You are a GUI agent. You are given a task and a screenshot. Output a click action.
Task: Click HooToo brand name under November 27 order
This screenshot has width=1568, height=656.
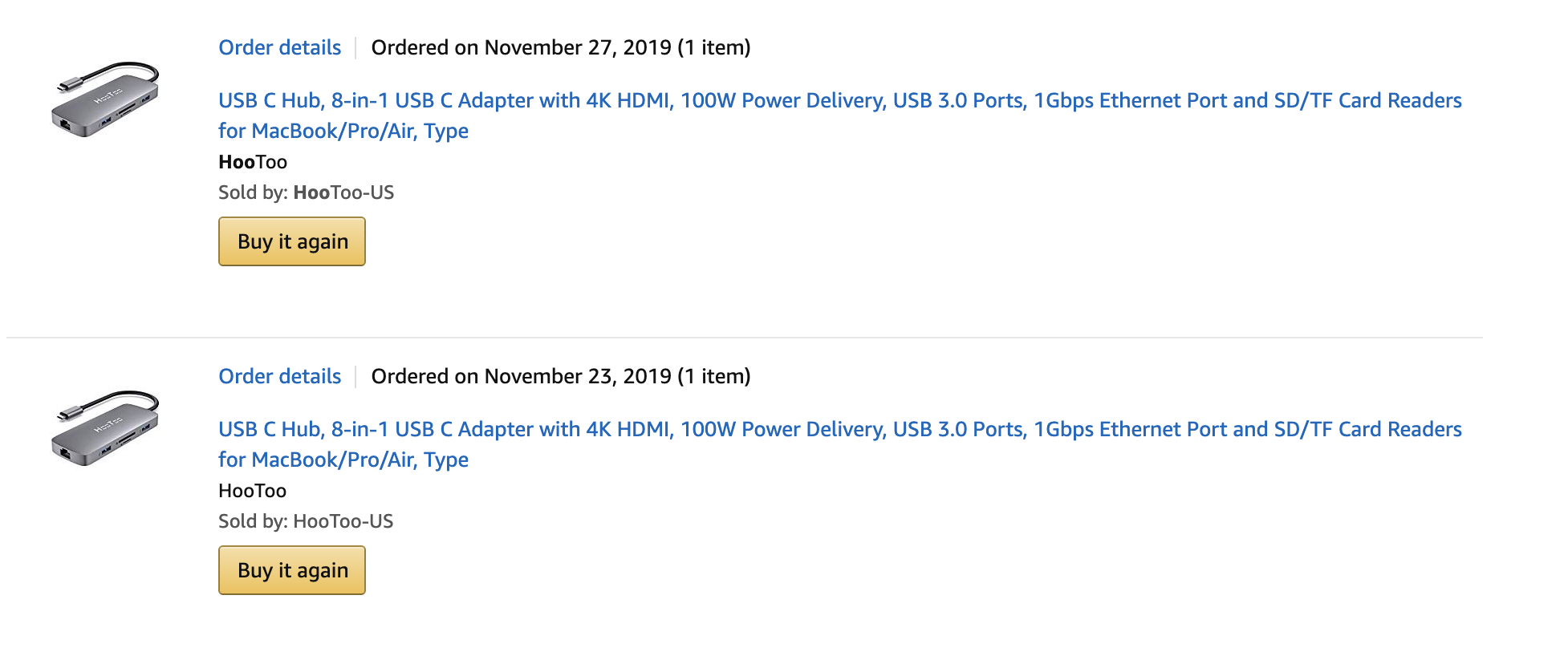pos(252,162)
